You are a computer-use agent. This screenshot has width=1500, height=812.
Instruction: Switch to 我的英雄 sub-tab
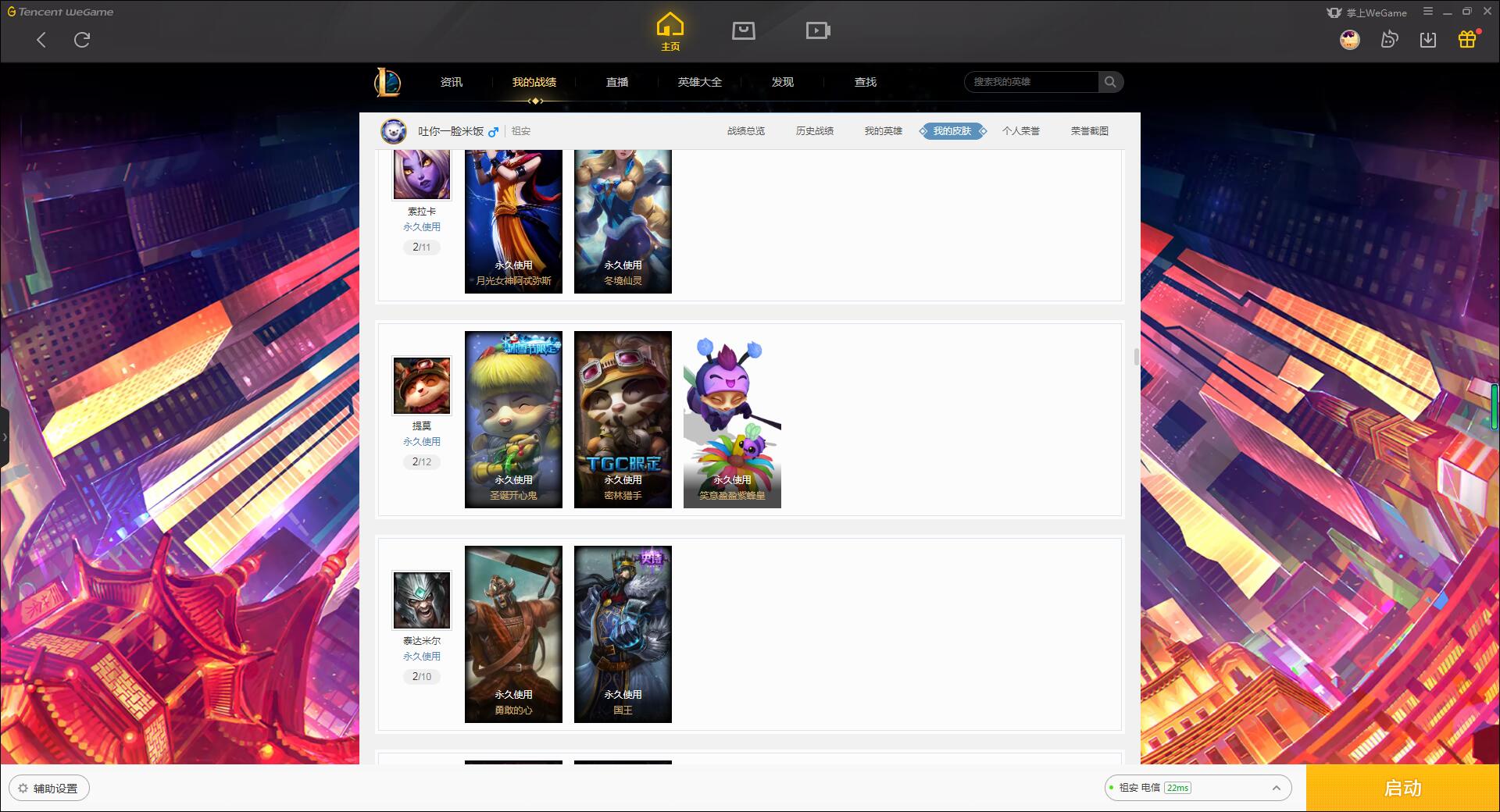884,131
